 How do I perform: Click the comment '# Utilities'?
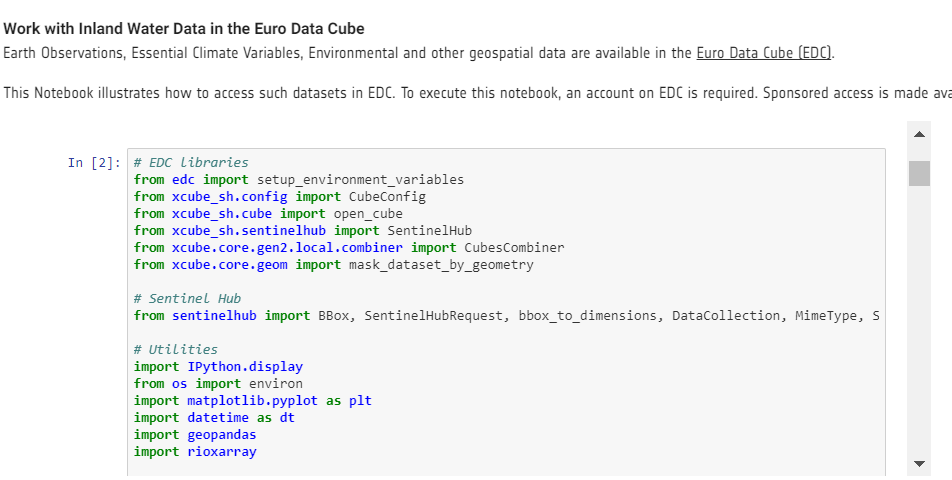tap(176, 350)
